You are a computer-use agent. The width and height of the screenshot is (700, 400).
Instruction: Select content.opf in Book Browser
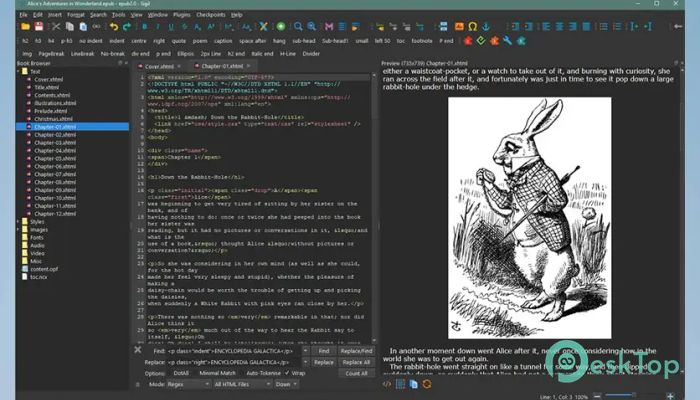click(44, 269)
